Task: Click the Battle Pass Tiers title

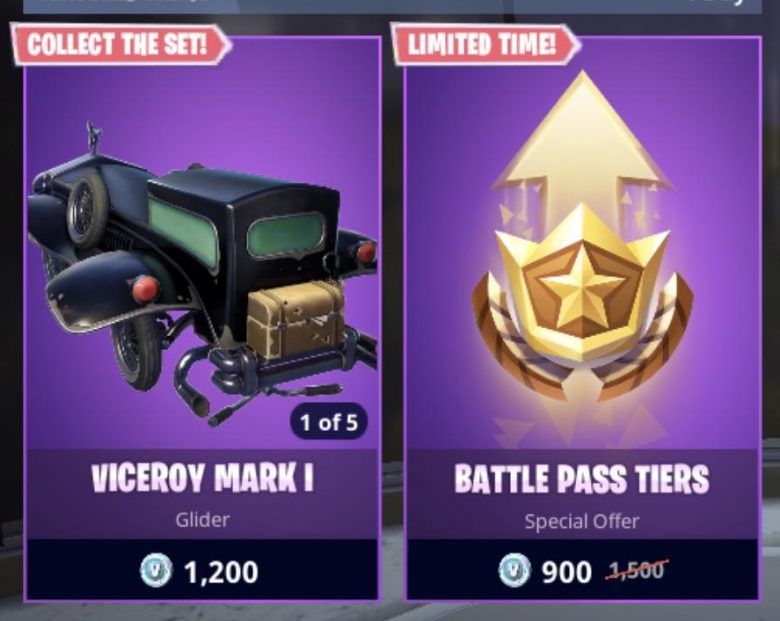Action: pos(582,479)
